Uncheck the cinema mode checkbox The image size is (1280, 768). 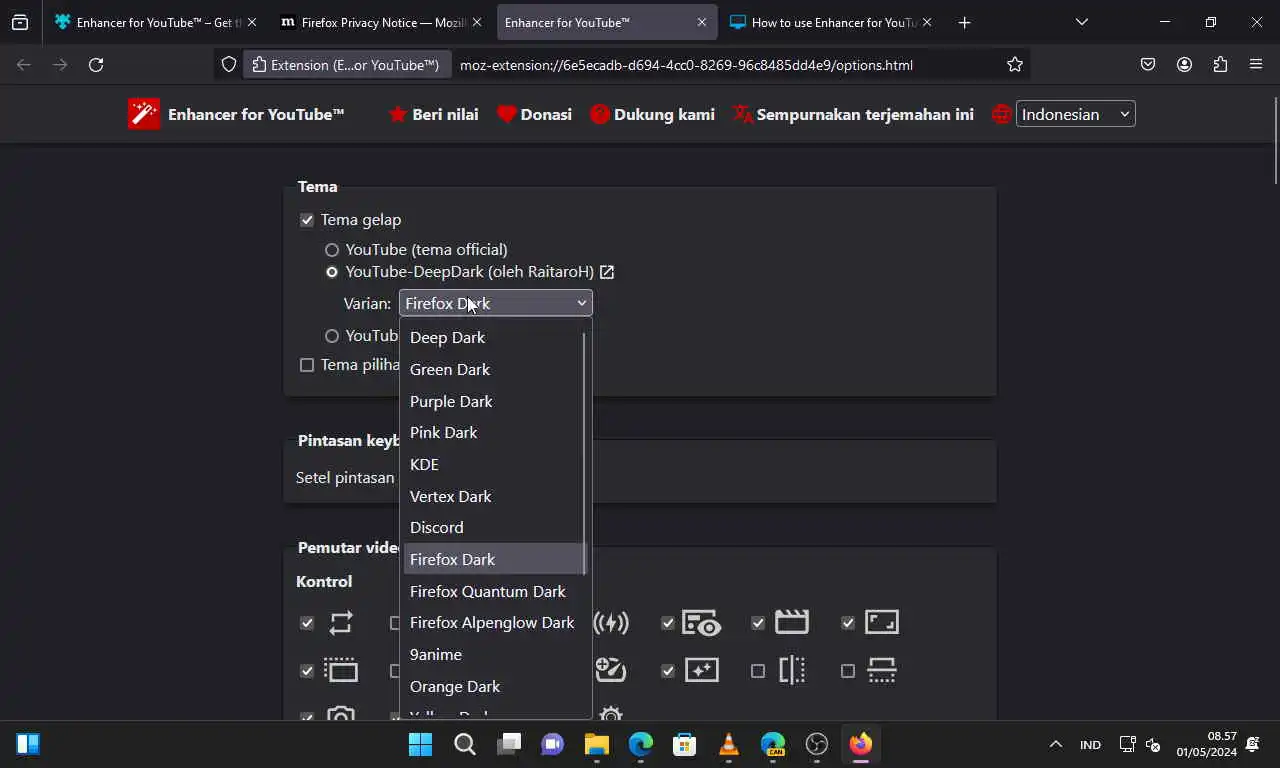coord(758,623)
